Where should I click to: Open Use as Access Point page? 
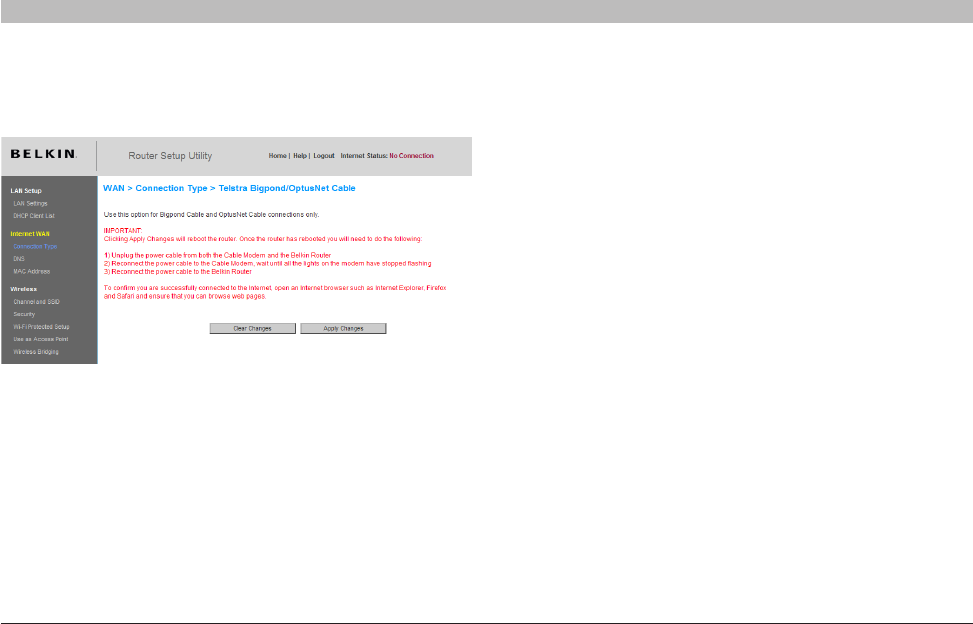[x=41, y=339]
